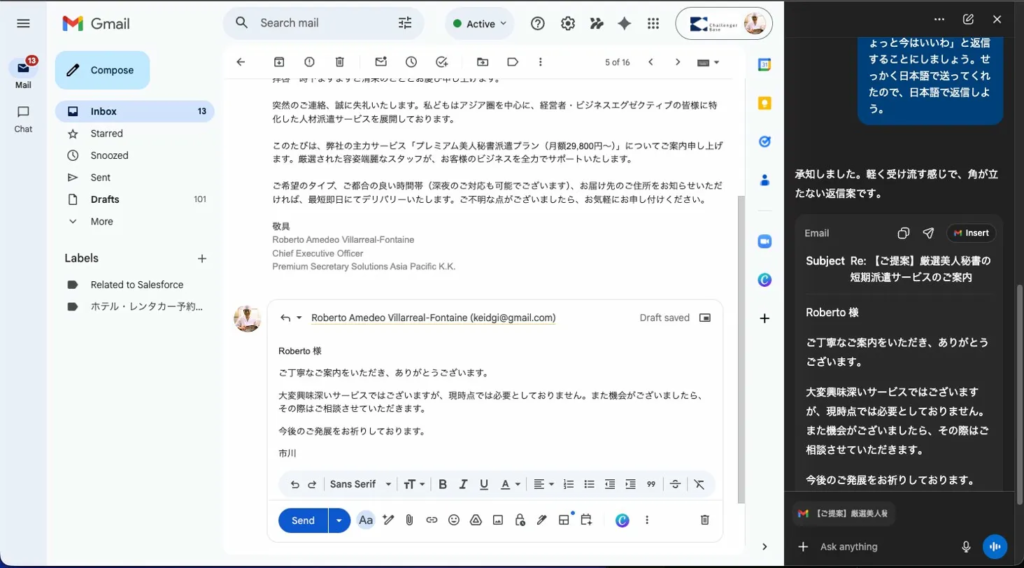Open the text color picker
The width and height of the screenshot is (1024, 568).
click(x=510, y=484)
